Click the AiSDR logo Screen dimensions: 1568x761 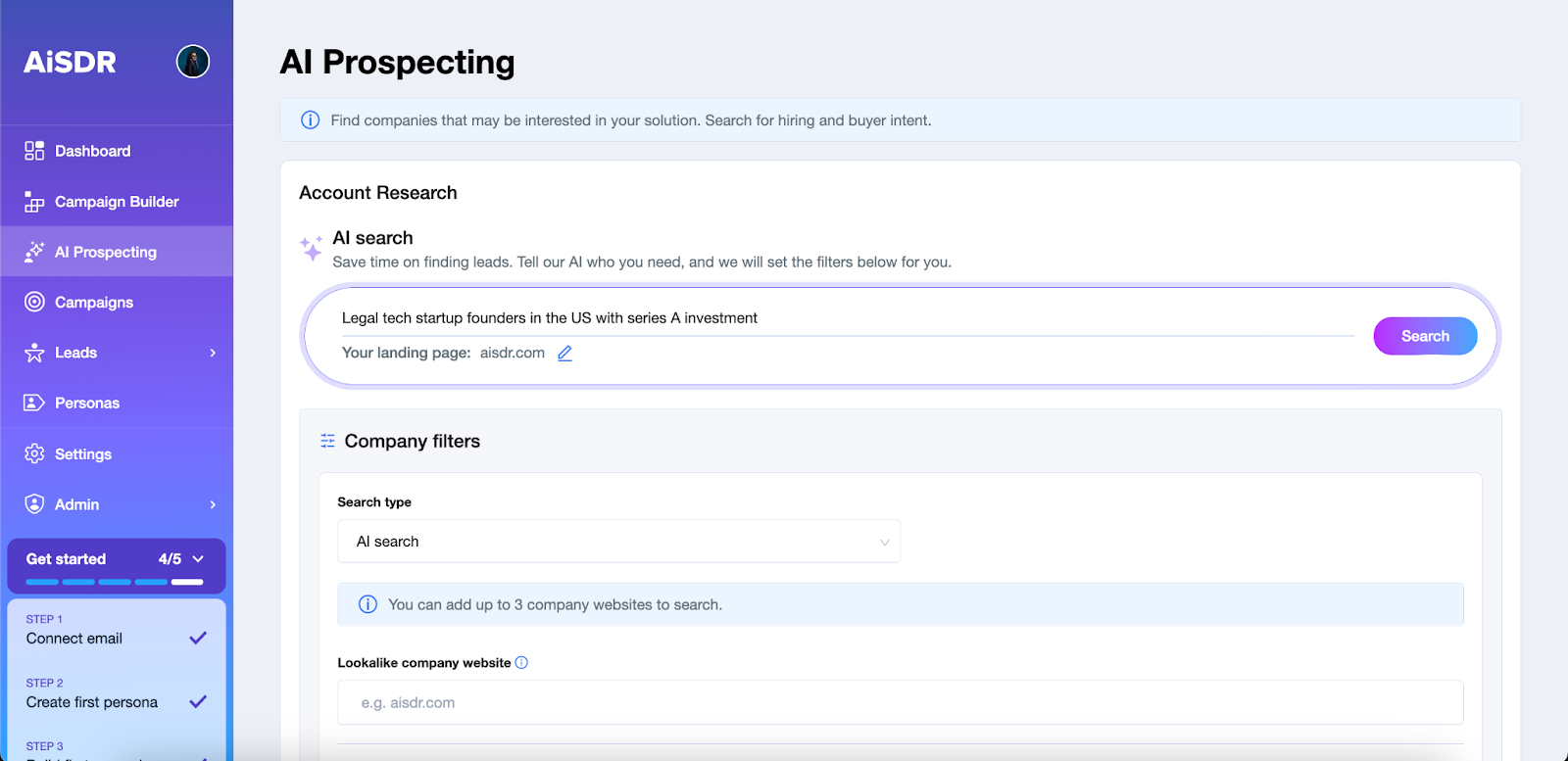70,62
